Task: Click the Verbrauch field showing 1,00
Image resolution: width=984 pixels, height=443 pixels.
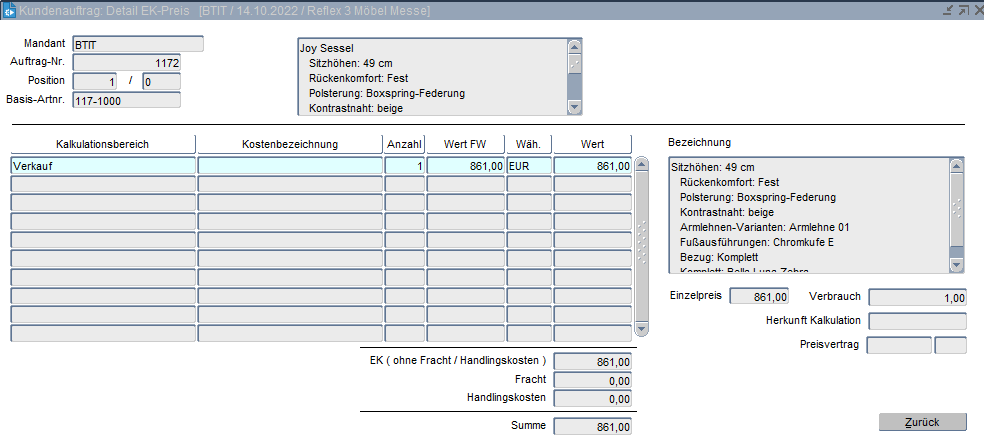Action: pos(917,297)
